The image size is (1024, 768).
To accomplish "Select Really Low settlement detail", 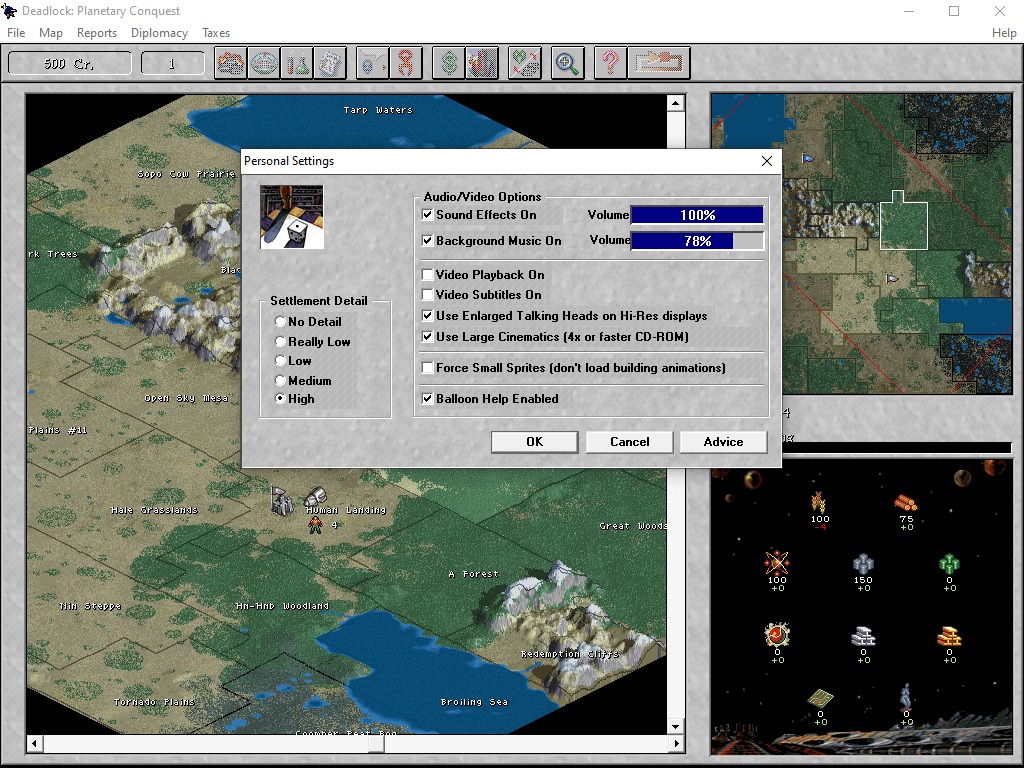I will coord(280,342).
